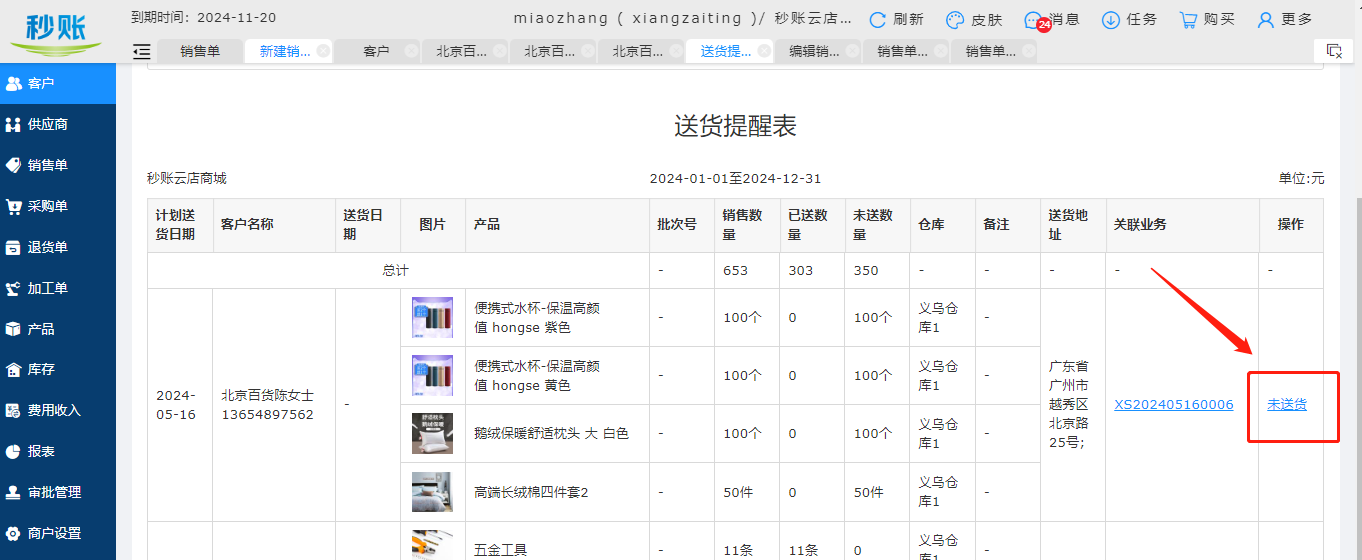Click the shopping cart 购买 icon
1362x560 pixels.
[x=1188, y=20]
